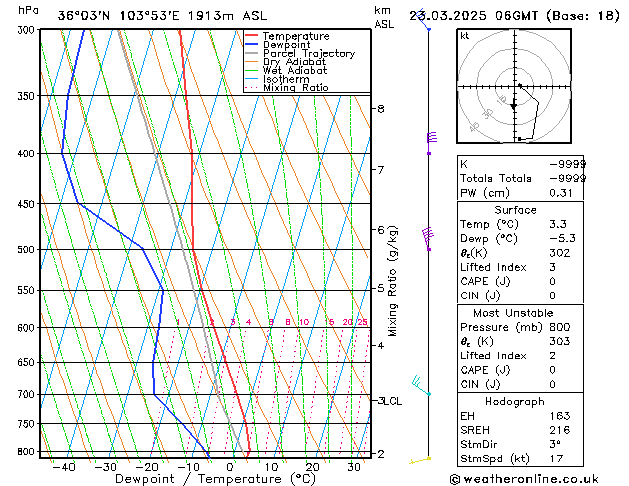The height and width of the screenshot is (486, 629).
Task: Click the coordinates title '36°03'N 103°53'E 1913m ASL'
Action: coord(162,16)
